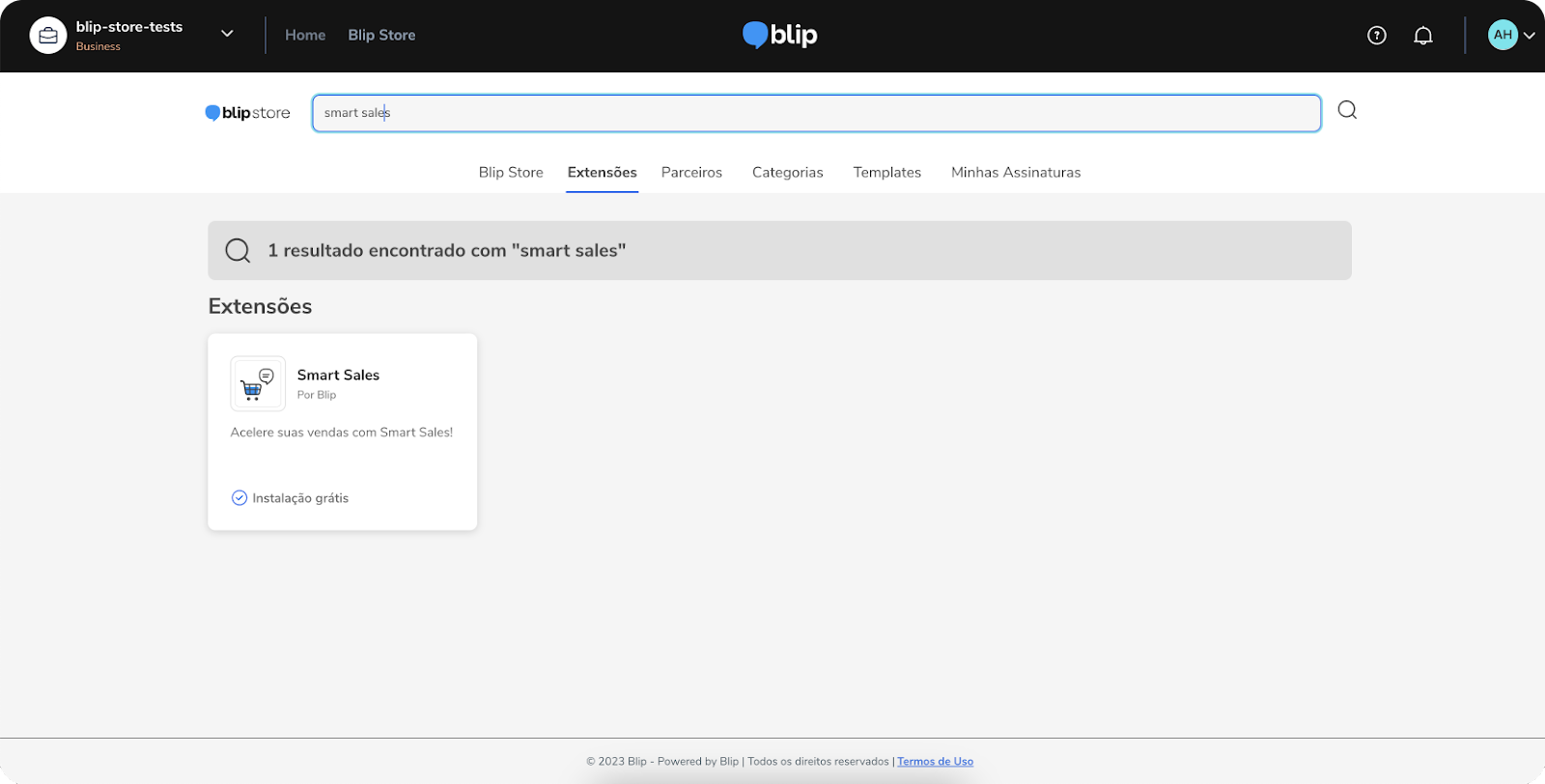Click the Instalação grátis check icon
1545x784 pixels.
[239, 498]
